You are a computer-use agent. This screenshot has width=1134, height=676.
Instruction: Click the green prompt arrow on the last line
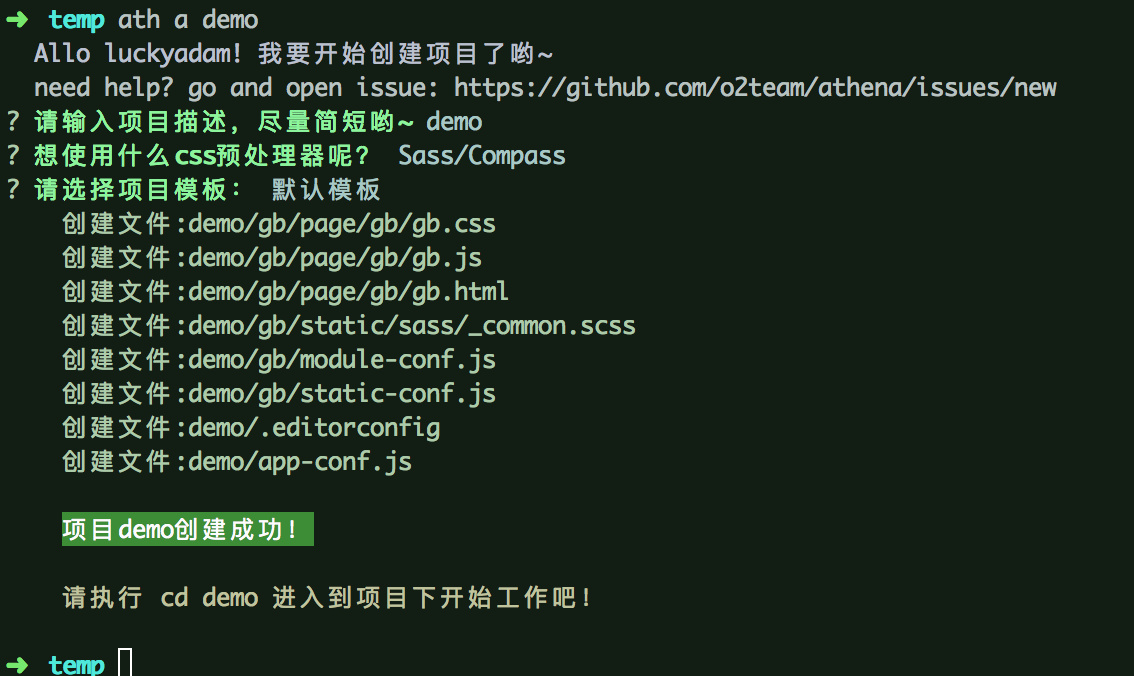click(18, 665)
